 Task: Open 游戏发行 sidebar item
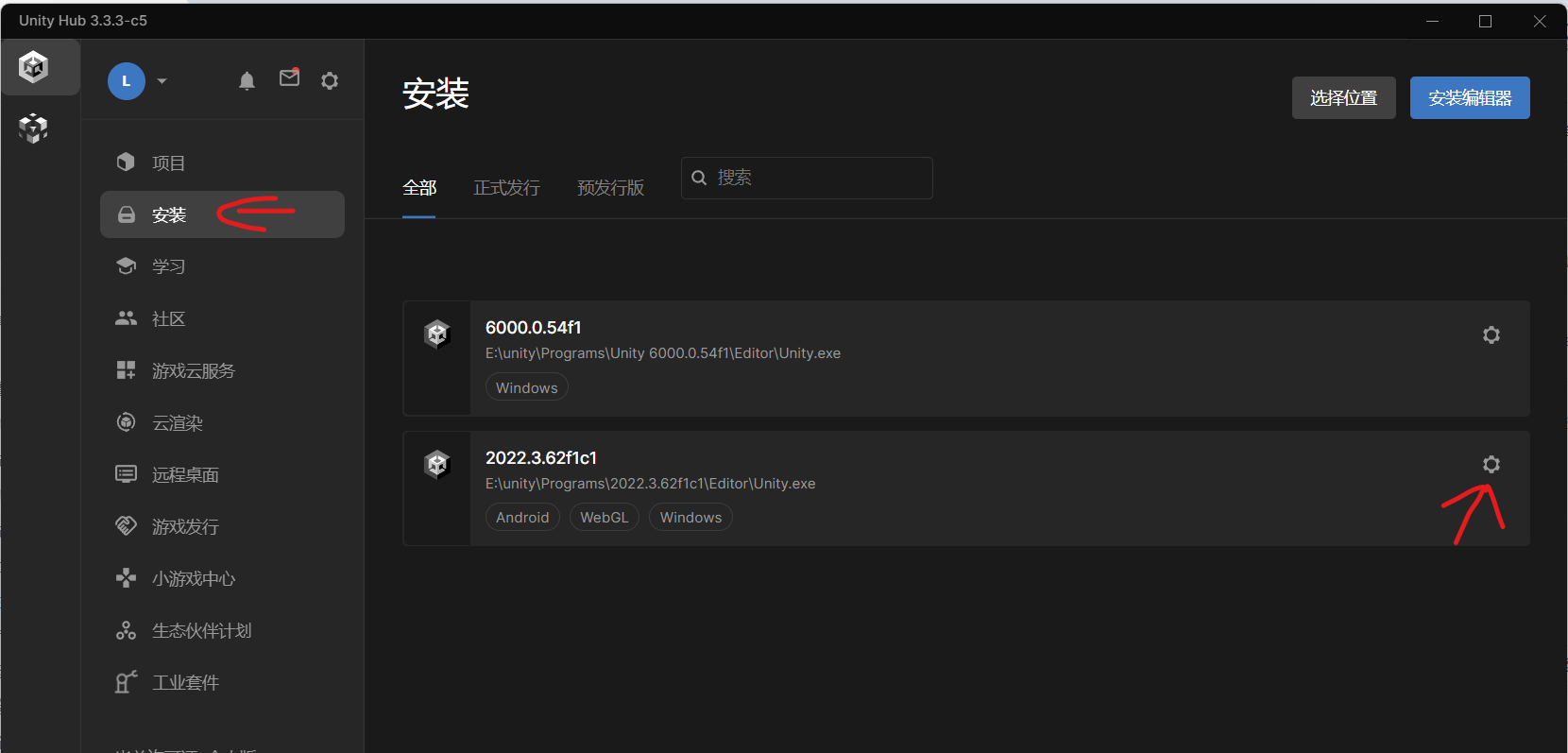pyautogui.click(x=222, y=526)
